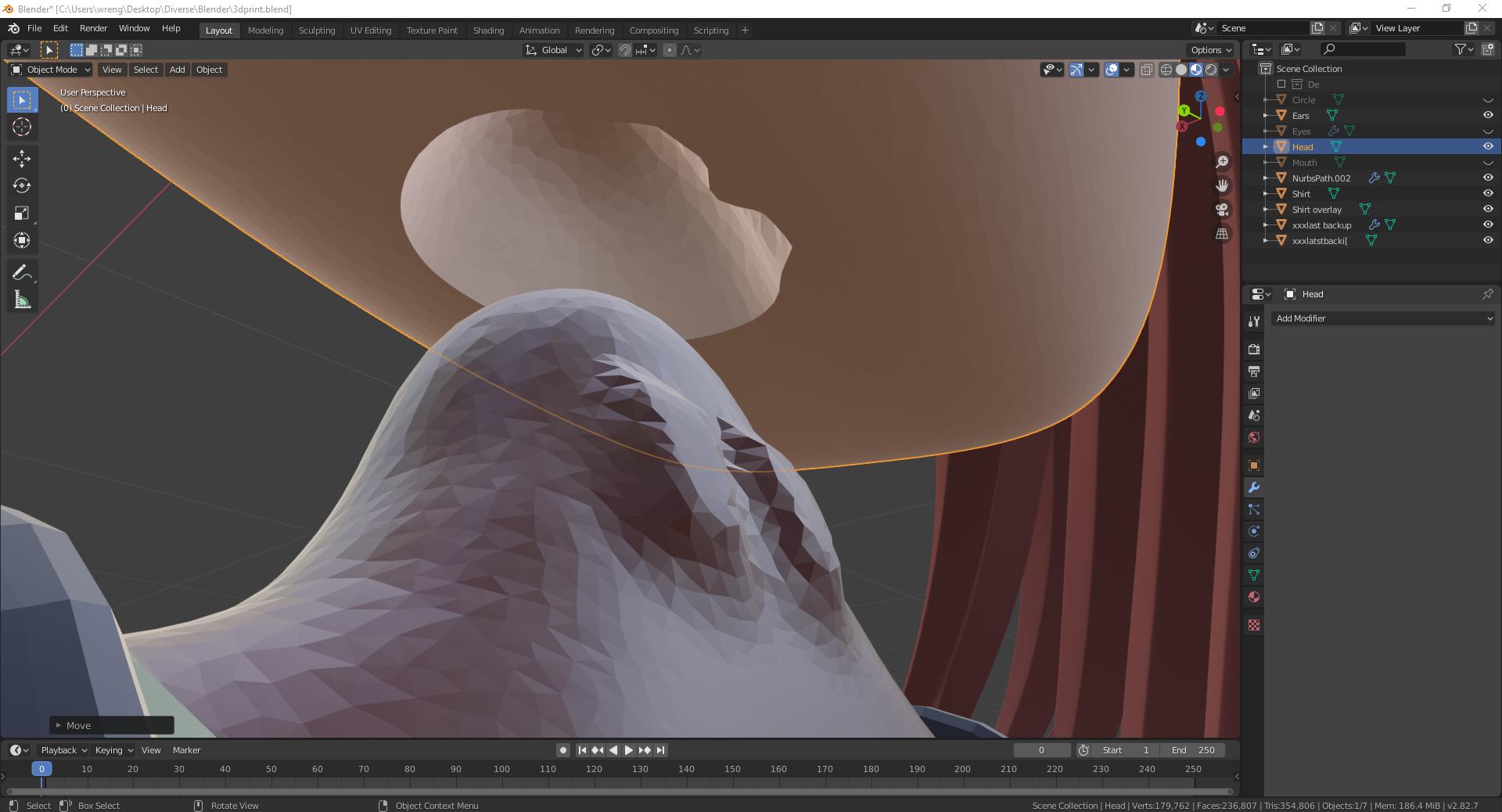Open the Object properties tab

click(1254, 465)
